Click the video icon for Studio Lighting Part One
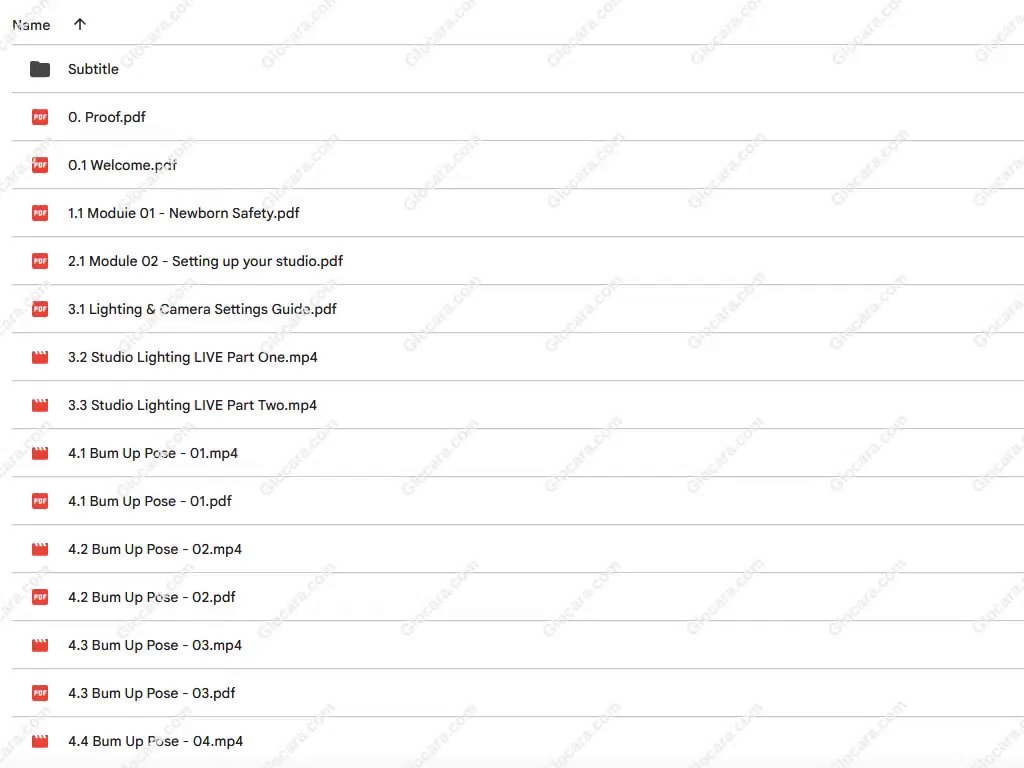1024x768 pixels. tap(40, 357)
